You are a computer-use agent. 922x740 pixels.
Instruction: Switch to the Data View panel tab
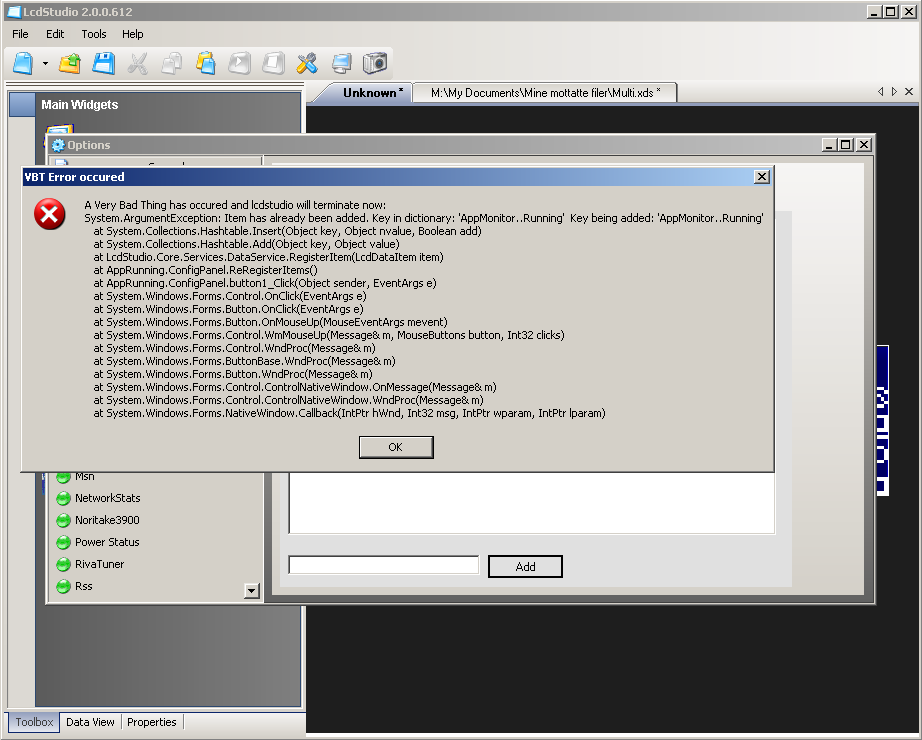(x=90, y=722)
